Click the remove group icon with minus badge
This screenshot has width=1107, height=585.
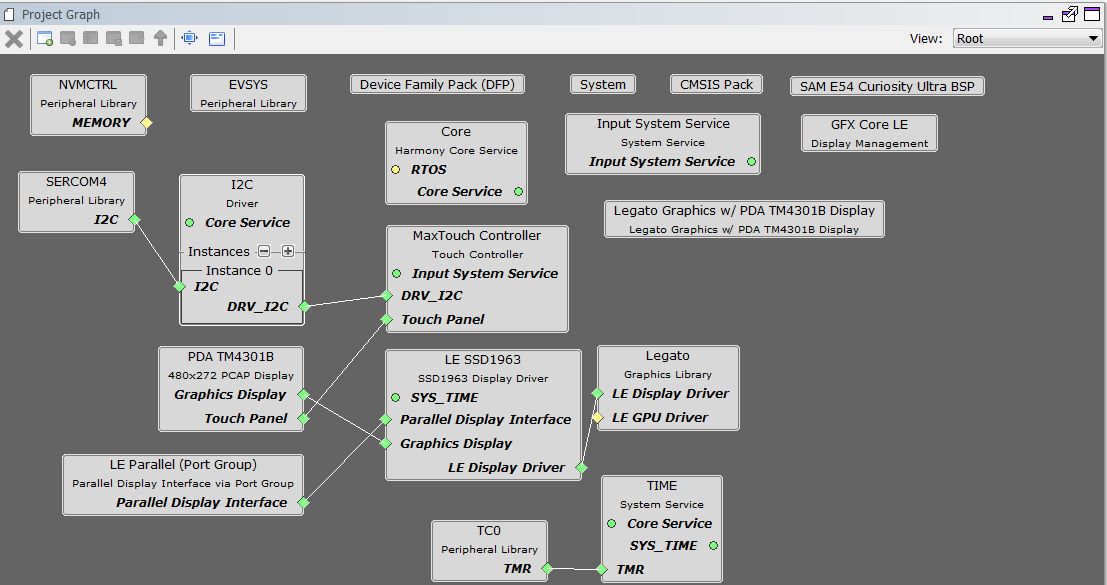68,39
